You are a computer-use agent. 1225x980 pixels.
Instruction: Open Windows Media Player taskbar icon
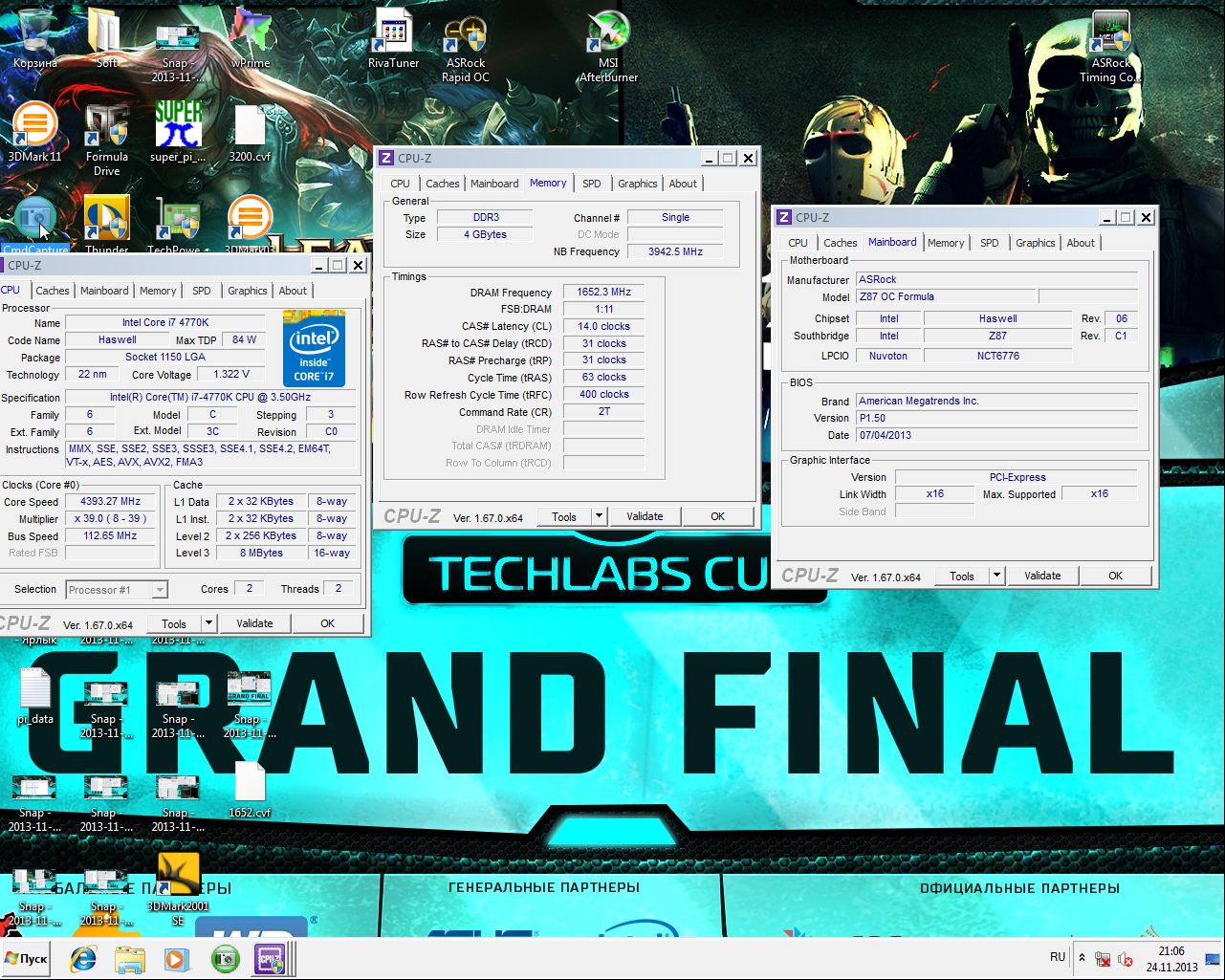pos(176,959)
